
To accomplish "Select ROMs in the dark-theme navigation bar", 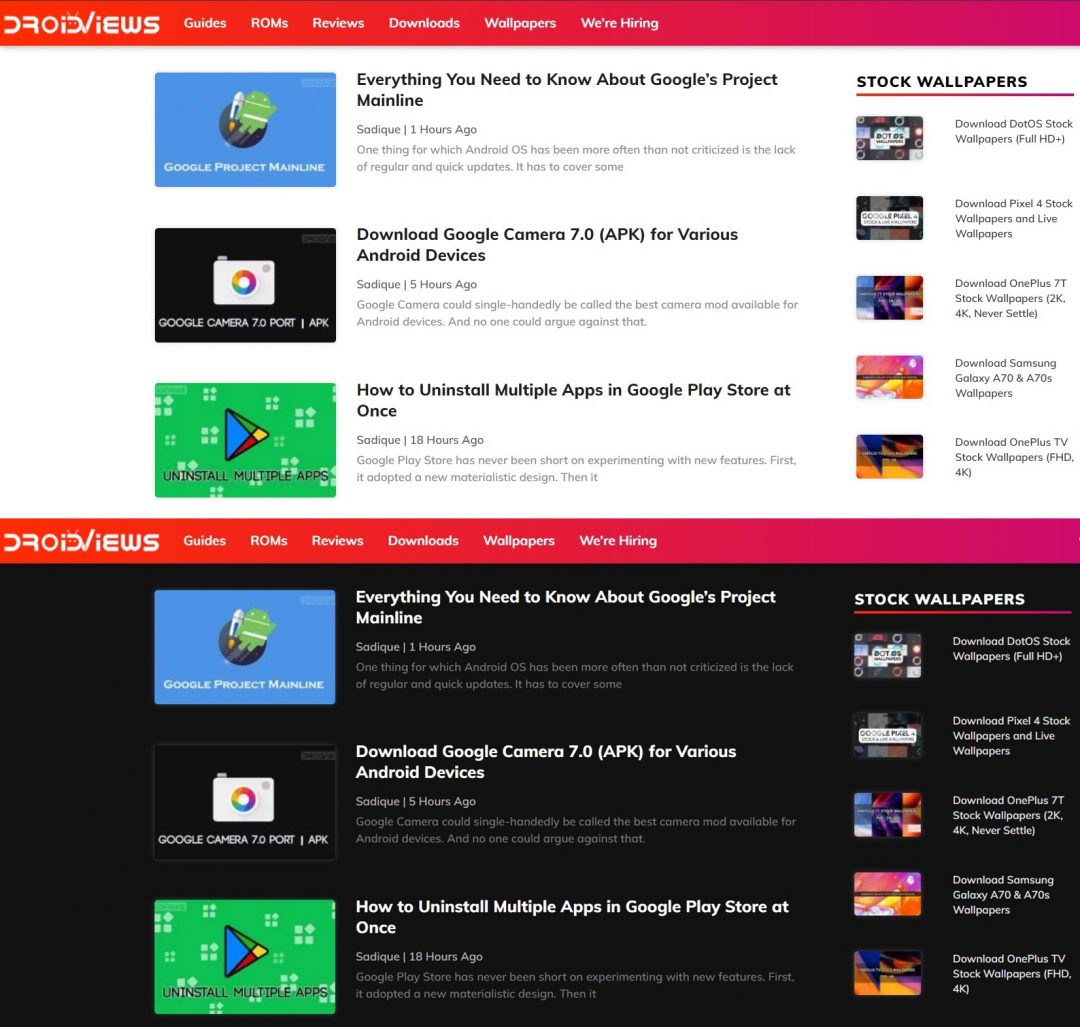I will [x=268, y=541].
